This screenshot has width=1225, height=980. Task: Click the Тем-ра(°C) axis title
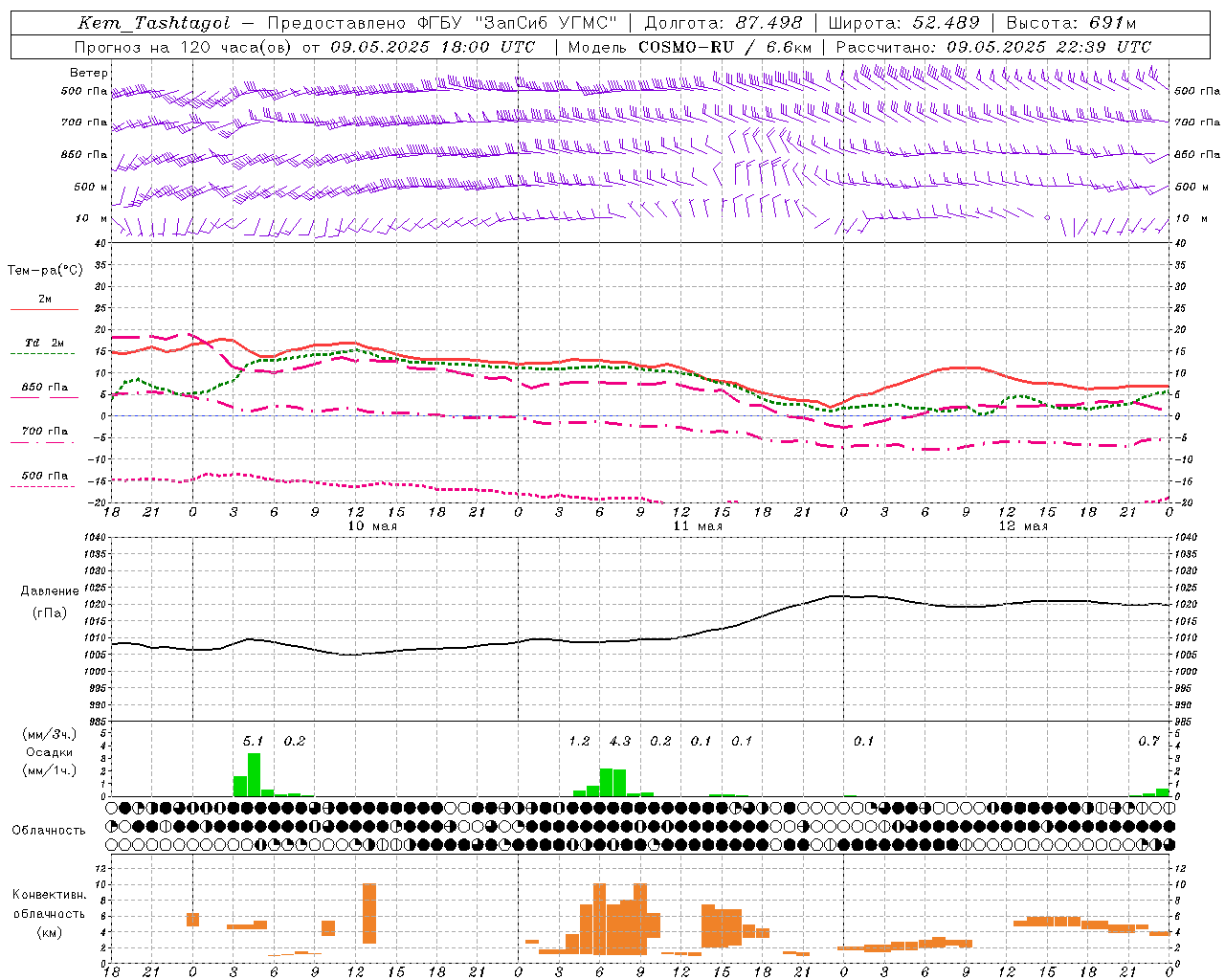45,271
